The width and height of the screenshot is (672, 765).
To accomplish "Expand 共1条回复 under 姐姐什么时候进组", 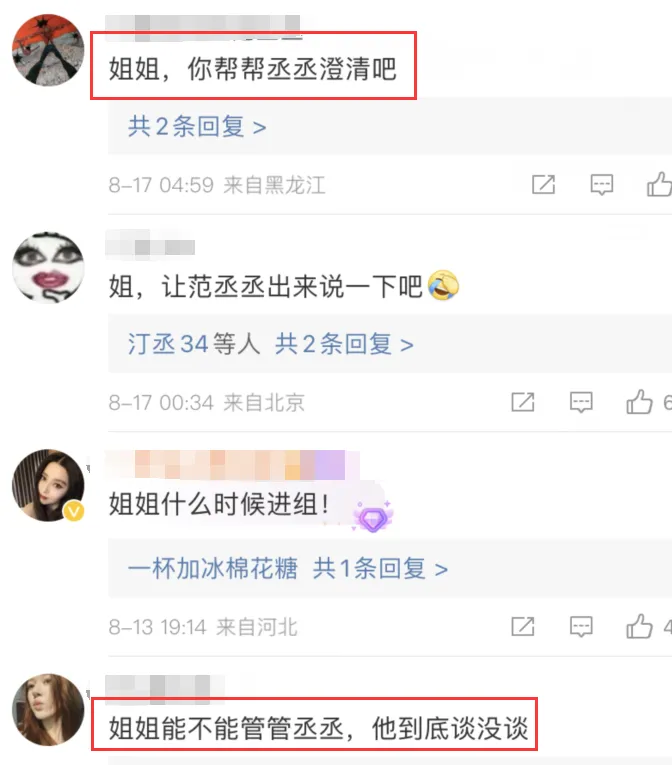I will click(x=380, y=568).
